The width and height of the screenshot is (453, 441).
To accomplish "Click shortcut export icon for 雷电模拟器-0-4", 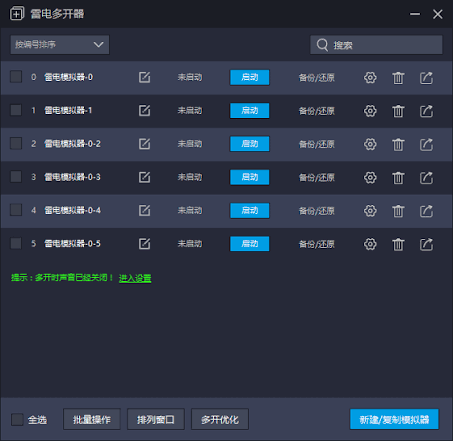I will 426,211.
